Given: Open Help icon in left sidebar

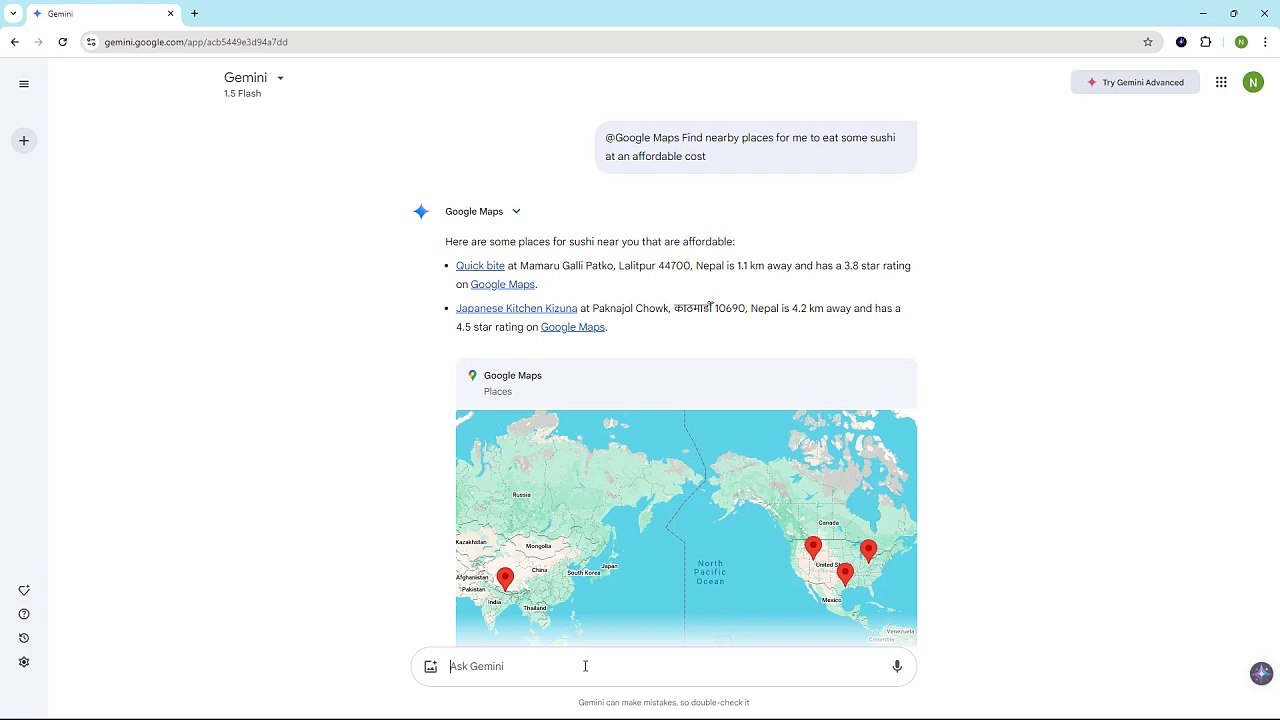Looking at the screenshot, I should tap(24, 615).
